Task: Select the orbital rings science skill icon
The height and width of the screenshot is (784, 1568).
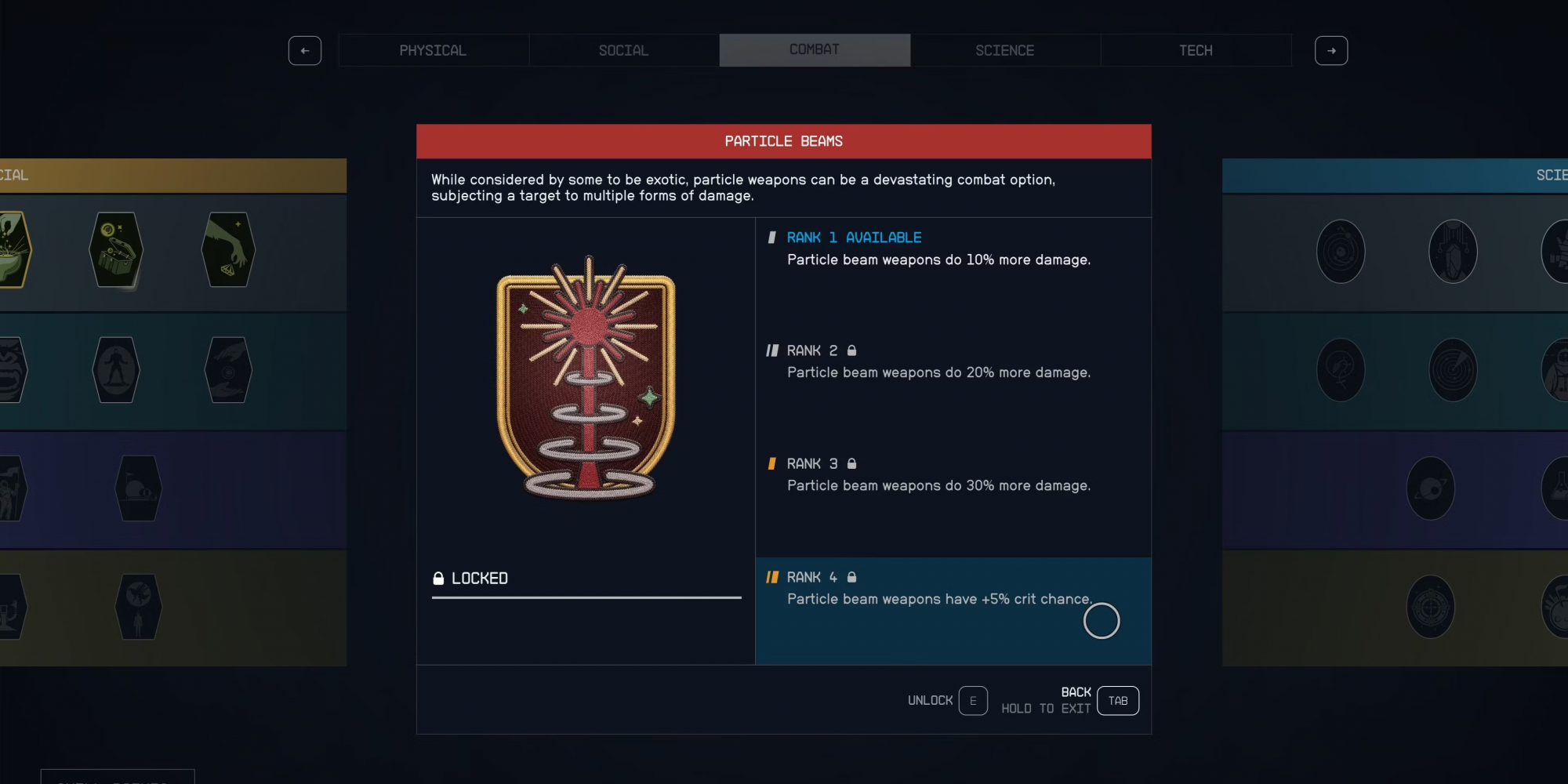Action: tap(1341, 252)
